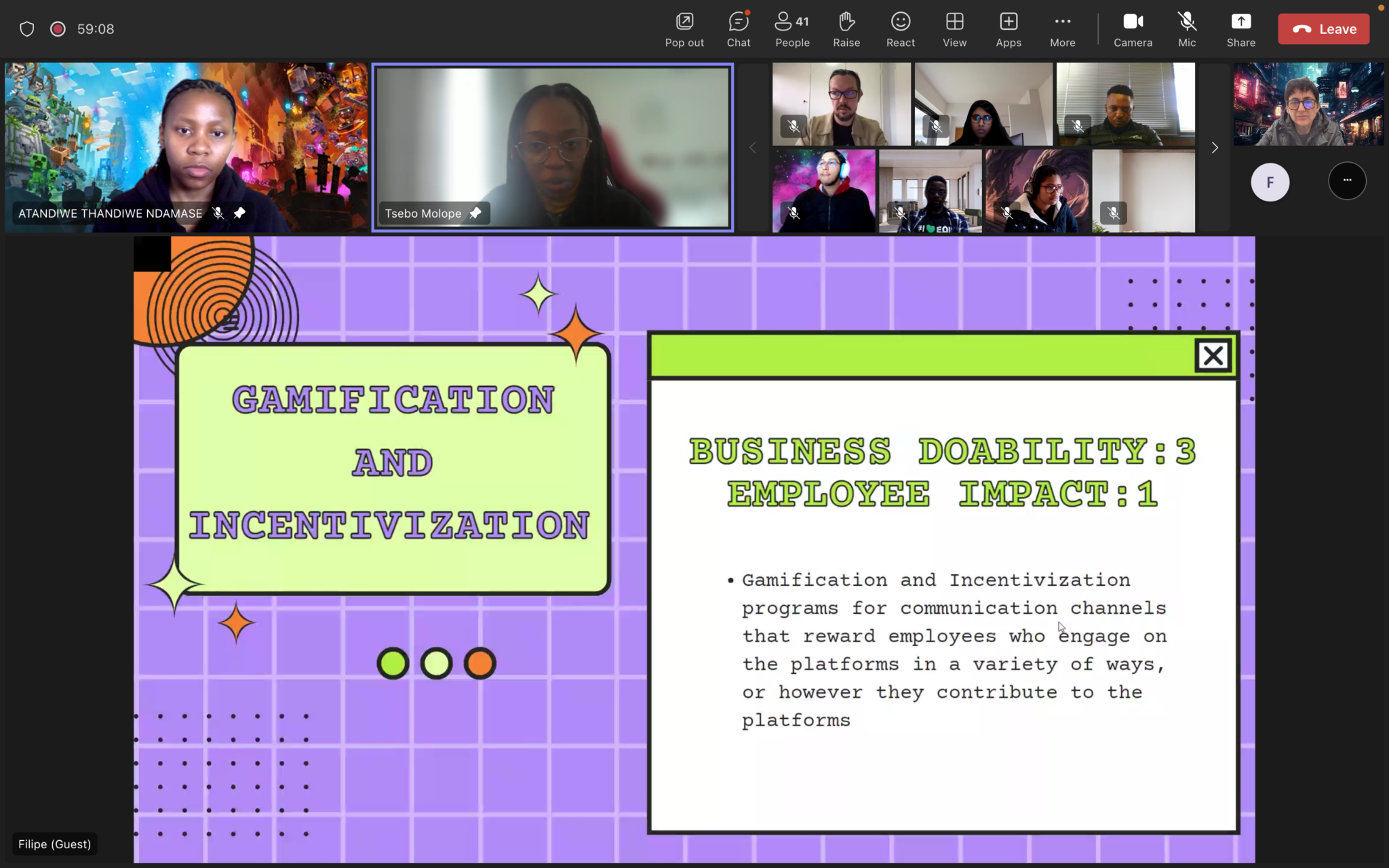Close the Business Doability popup on the slide
Viewport: 1389px width, 868px height.
point(1212,355)
